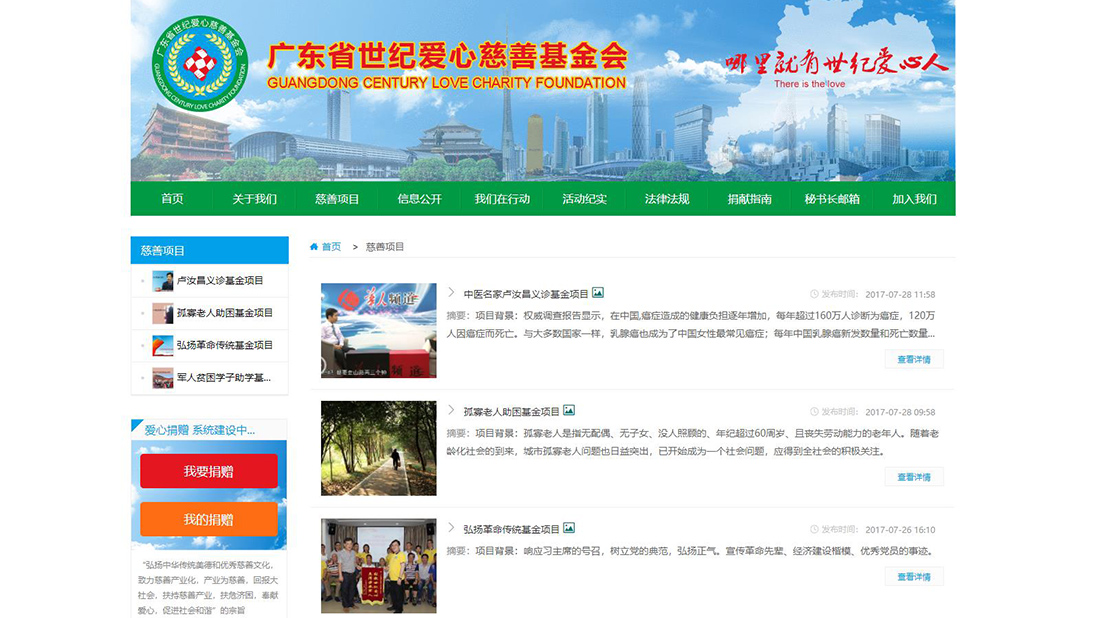Open 活动纪实 navigation item
This screenshot has width=1100, height=618.
pos(584,199)
